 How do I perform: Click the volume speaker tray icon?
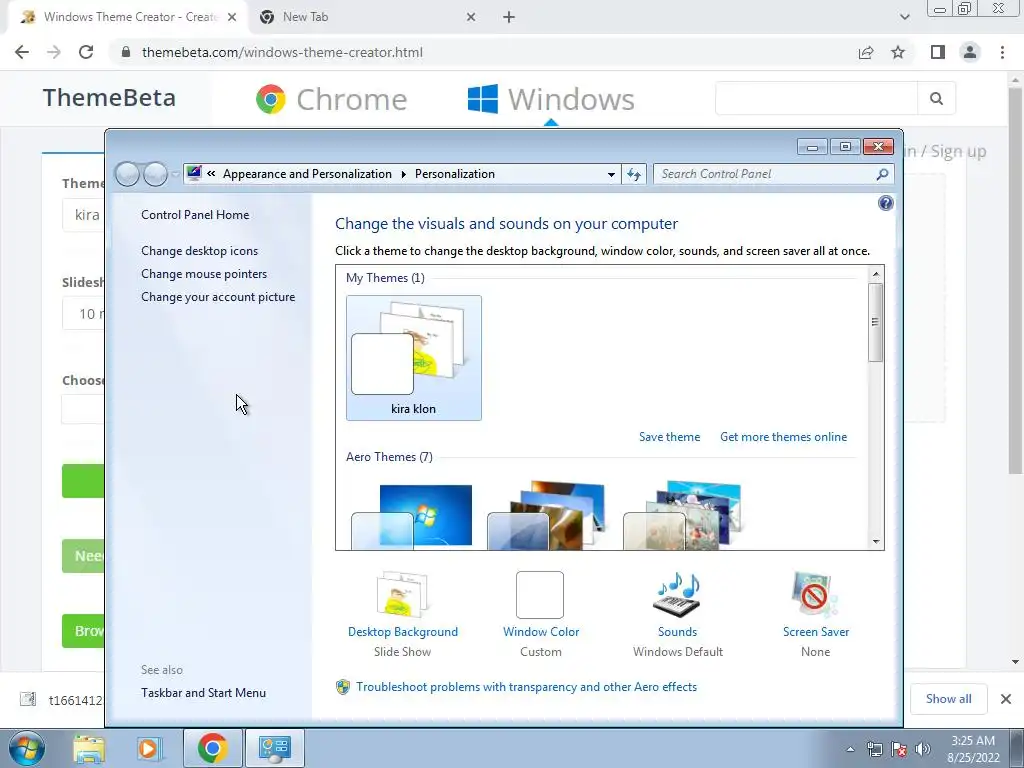click(x=923, y=749)
